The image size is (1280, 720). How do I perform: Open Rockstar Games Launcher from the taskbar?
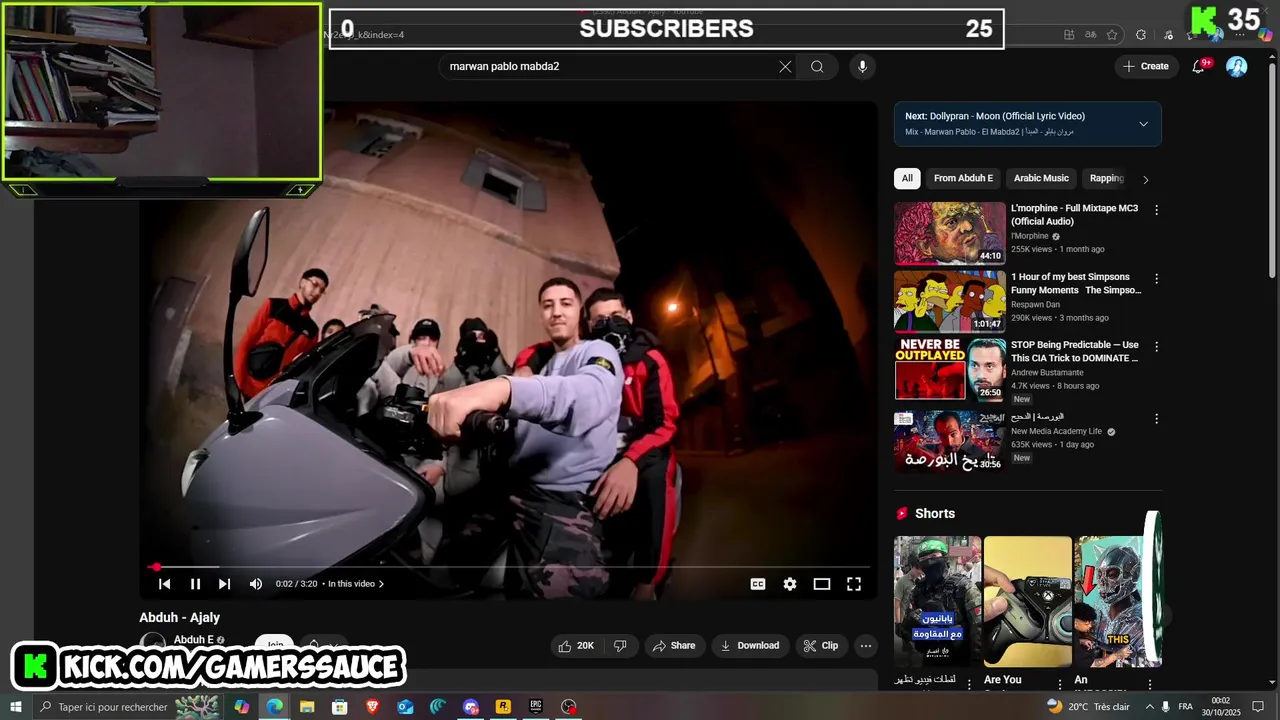(503, 707)
